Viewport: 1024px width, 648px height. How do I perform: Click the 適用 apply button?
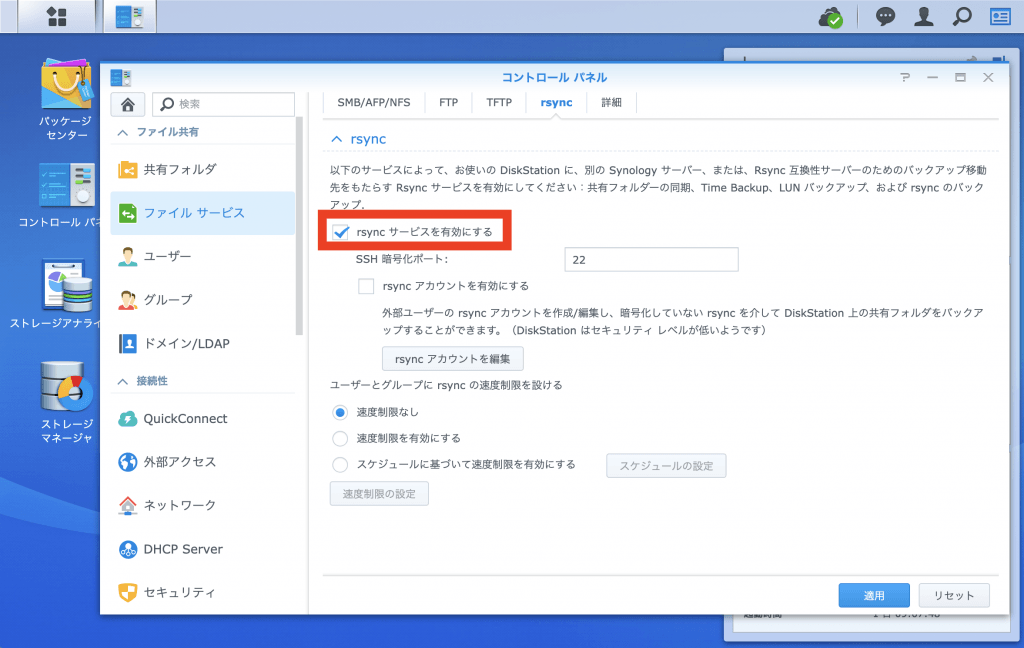point(874,595)
